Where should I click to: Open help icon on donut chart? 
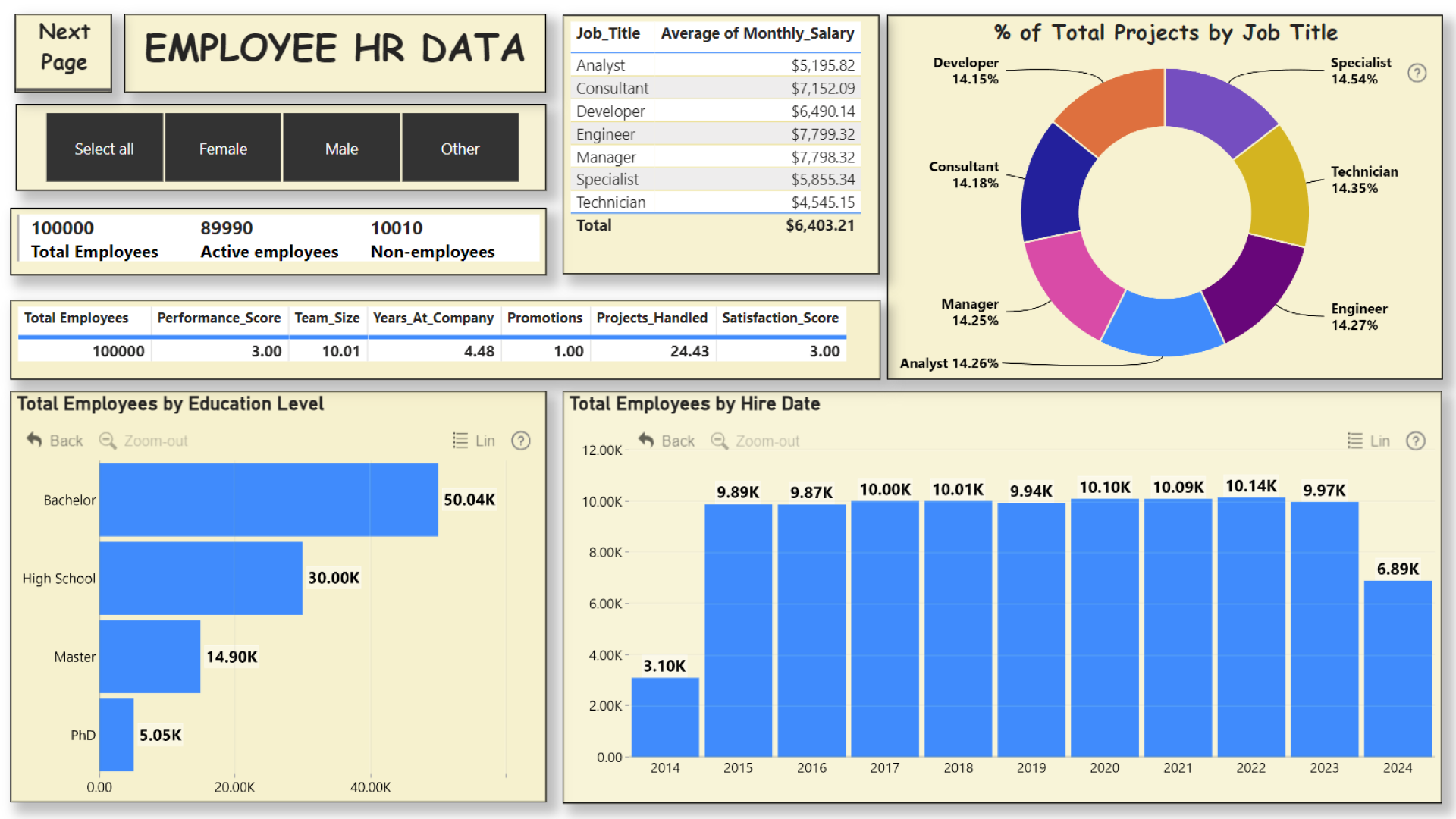point(1417,73)
